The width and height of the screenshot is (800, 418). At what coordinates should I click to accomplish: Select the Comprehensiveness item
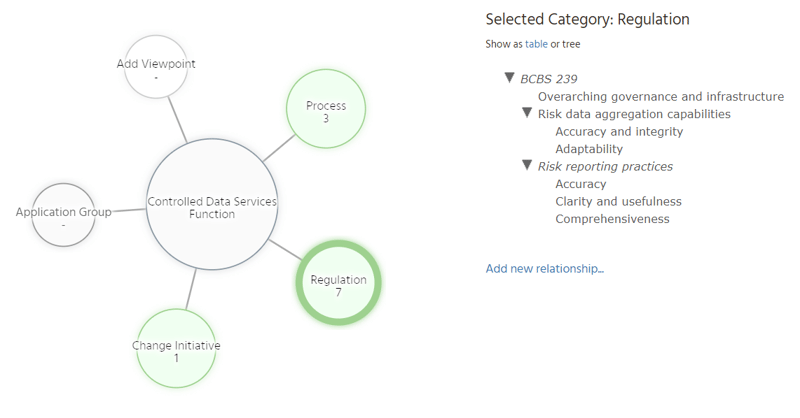pyautogui.click(x=612, y=219)
